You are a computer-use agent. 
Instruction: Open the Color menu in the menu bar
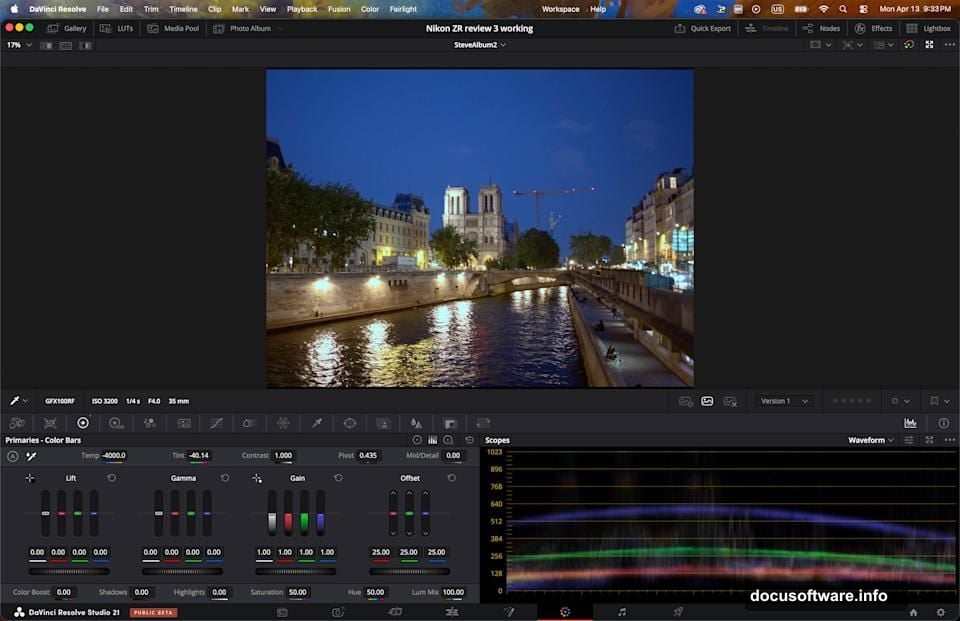coord(369,8)
